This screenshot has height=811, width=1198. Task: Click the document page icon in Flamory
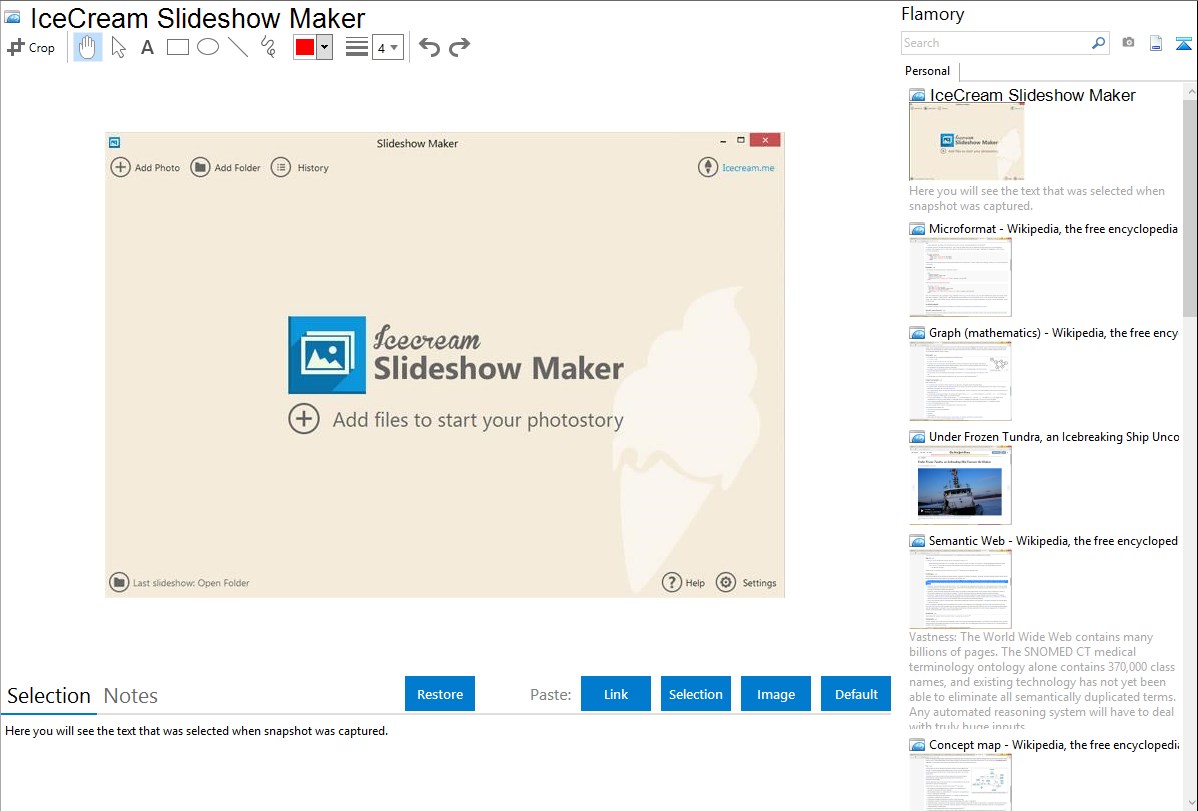click(x=1156, y=43)
